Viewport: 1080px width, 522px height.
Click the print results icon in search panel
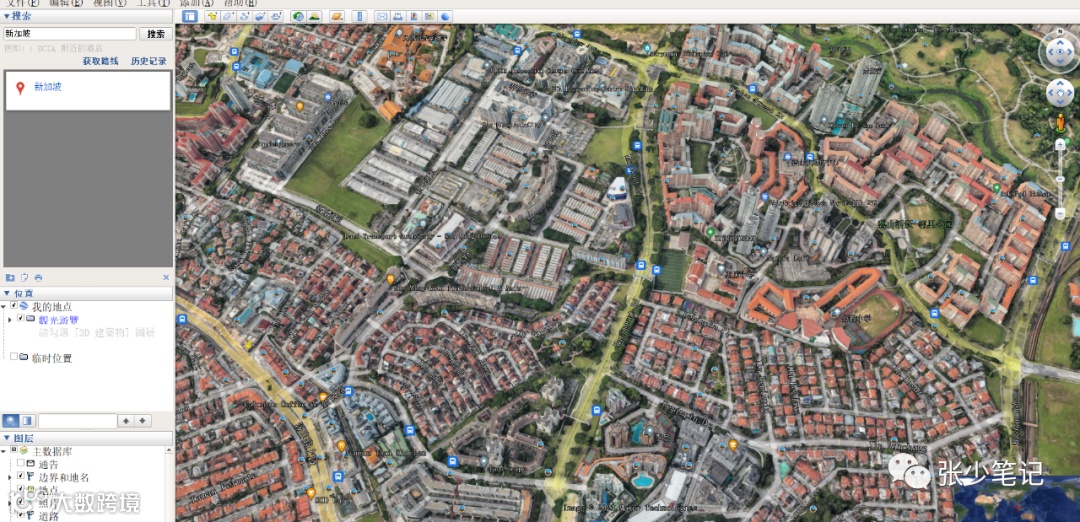click(x=38, y=278)
